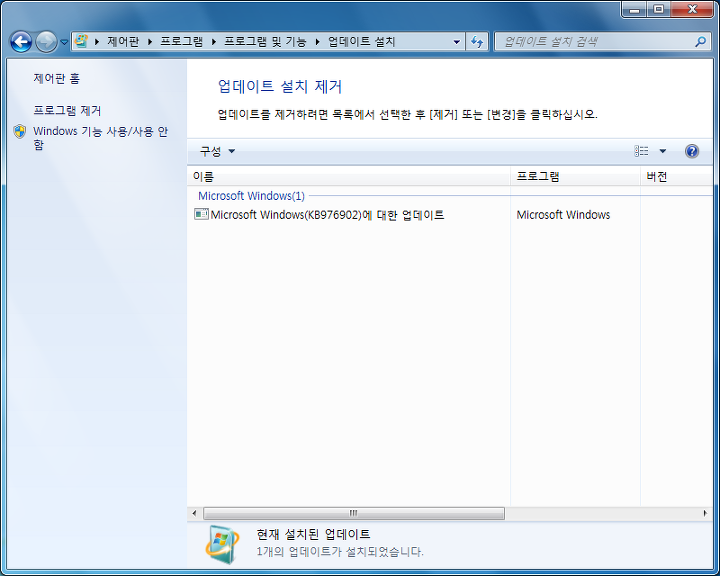Open the recent pages dropdown arrow
This screenshot has width=720, height=576.
coord(64,42)
